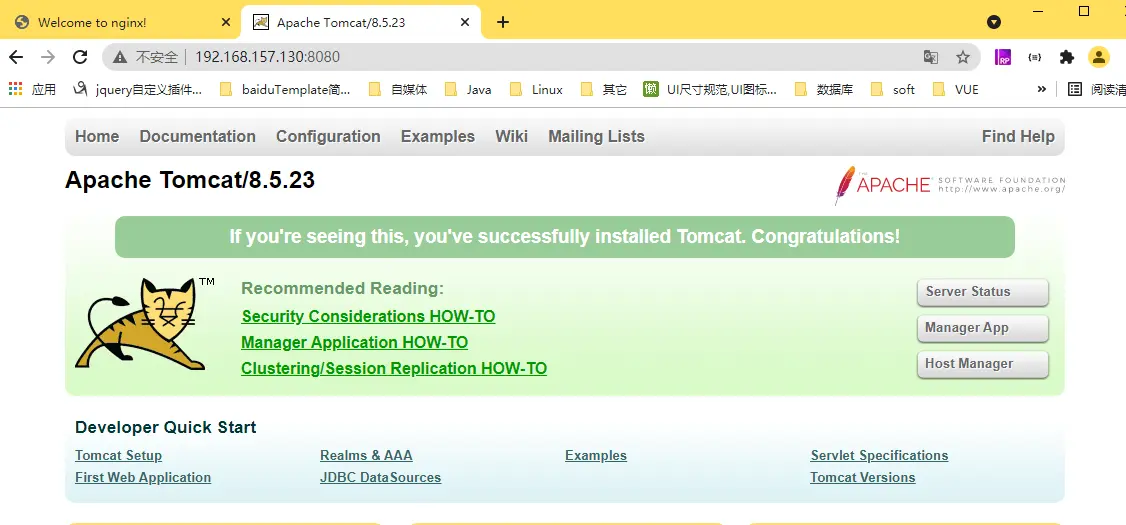
Task: Switch to the Welcome to nginx! tab
Action: coord(122,22)
